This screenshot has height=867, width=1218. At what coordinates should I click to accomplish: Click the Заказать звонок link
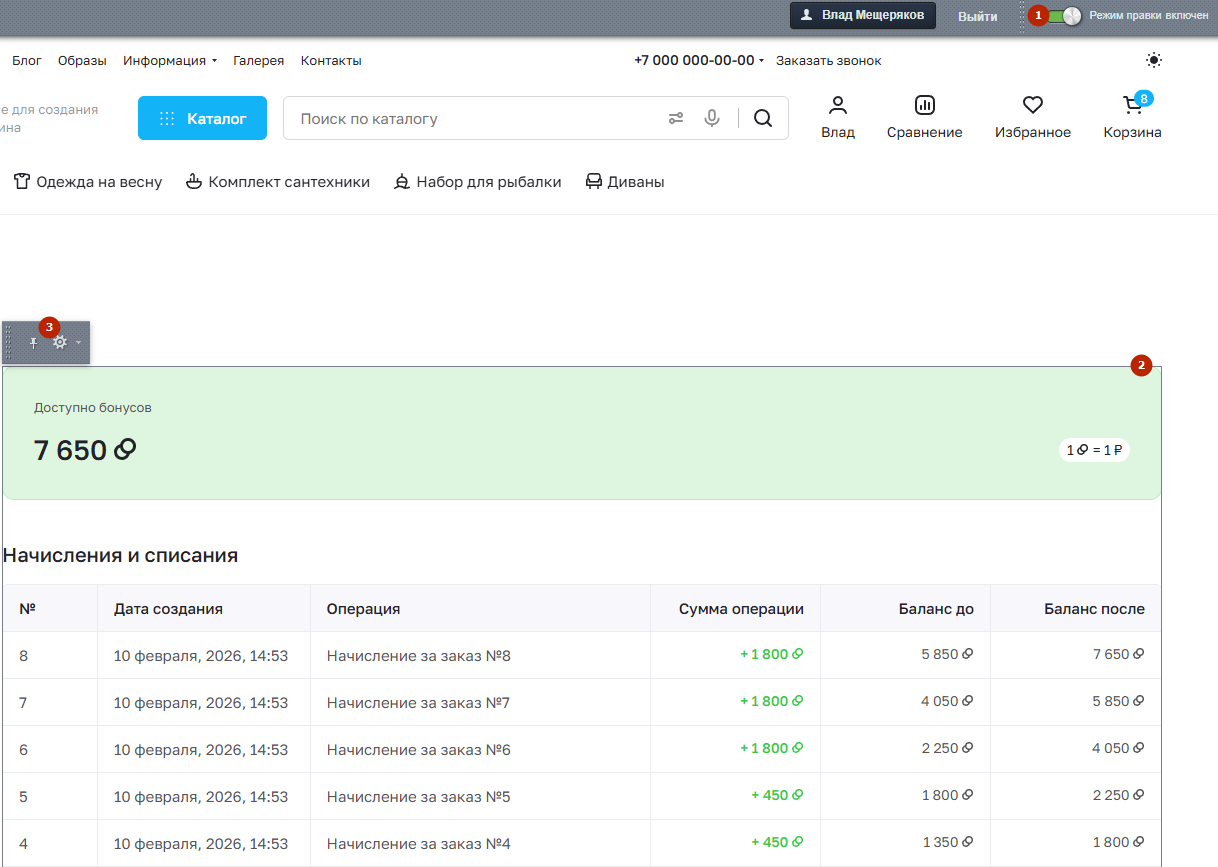828,61
